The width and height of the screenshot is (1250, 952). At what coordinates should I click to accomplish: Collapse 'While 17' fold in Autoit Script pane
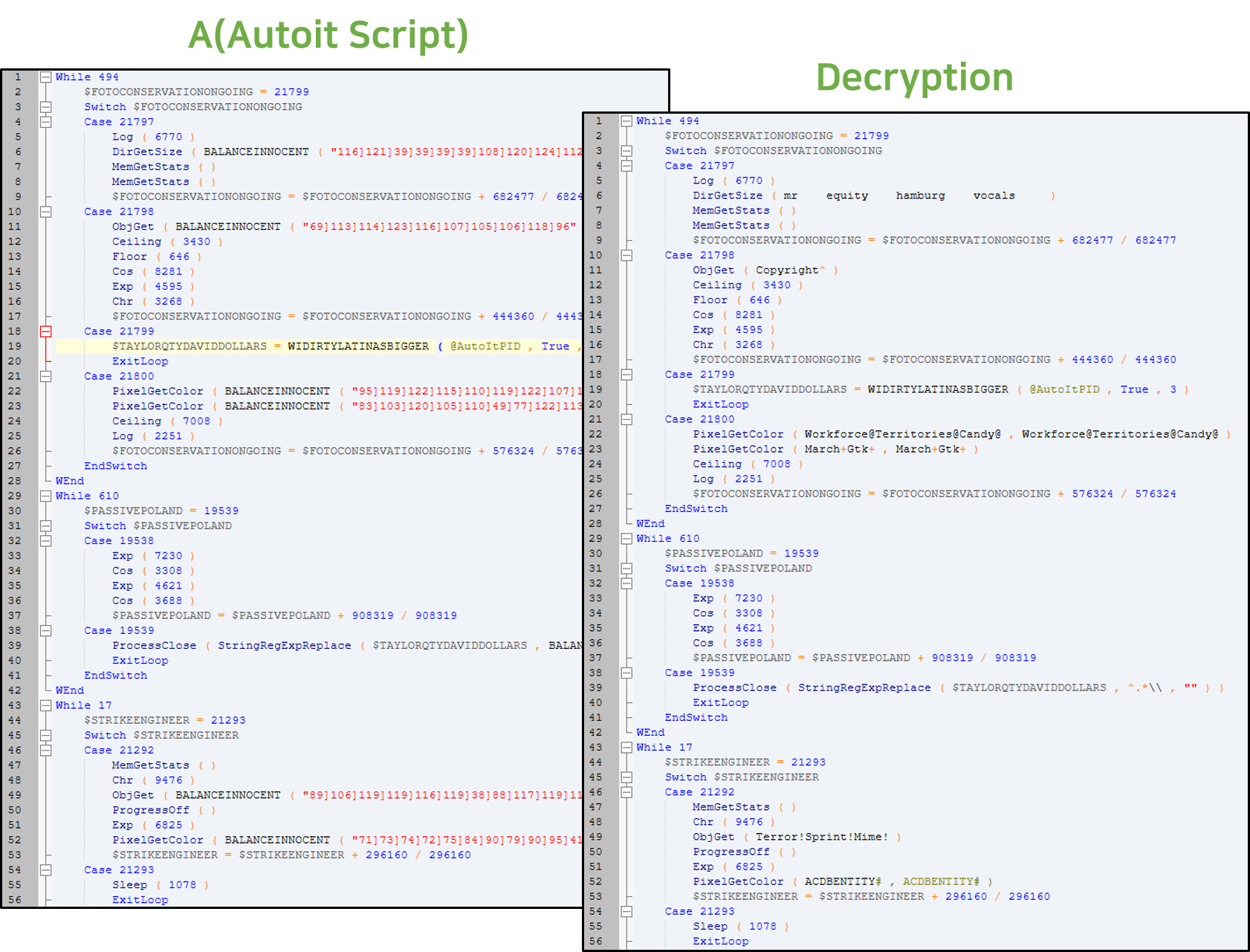(45, 705)
